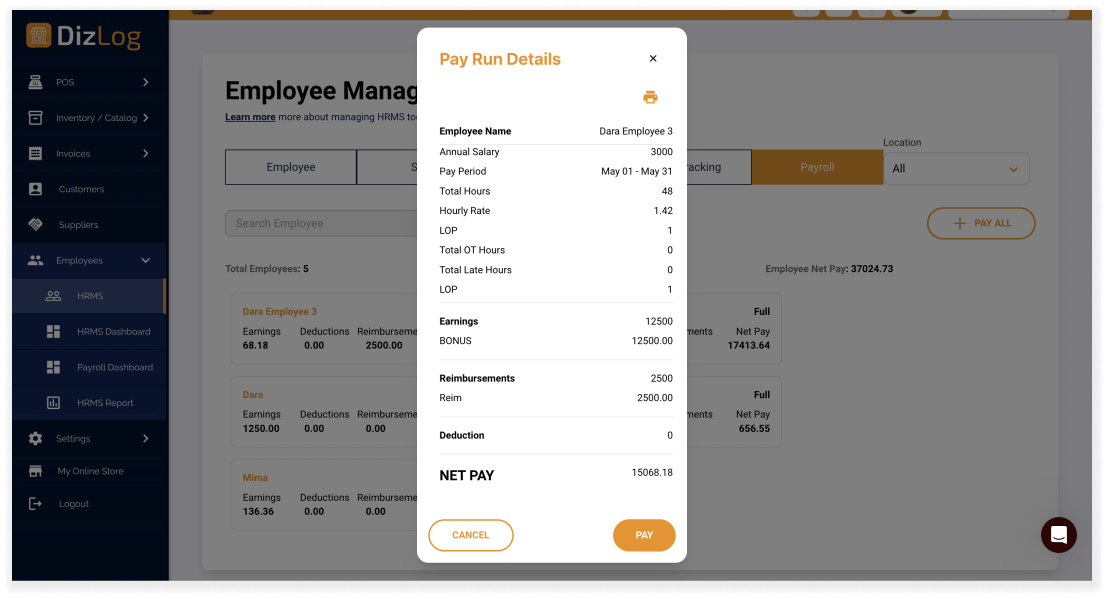
Task: Collapse the Employees menu chevron
Action: point(146,261)
